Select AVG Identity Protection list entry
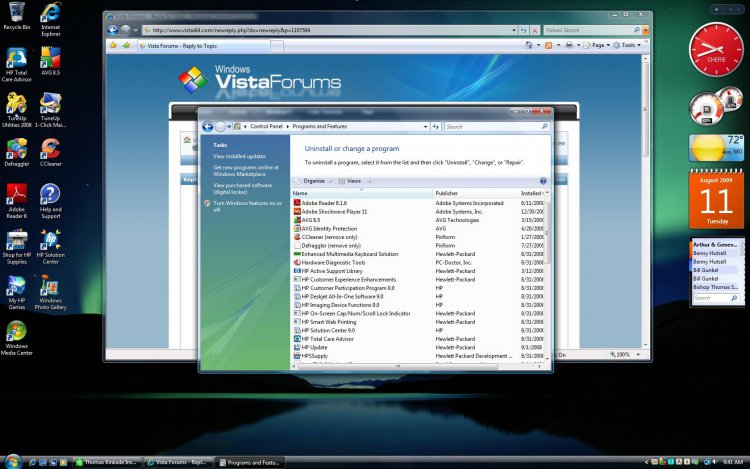This screenshot has height=469, width=750. 329,229
